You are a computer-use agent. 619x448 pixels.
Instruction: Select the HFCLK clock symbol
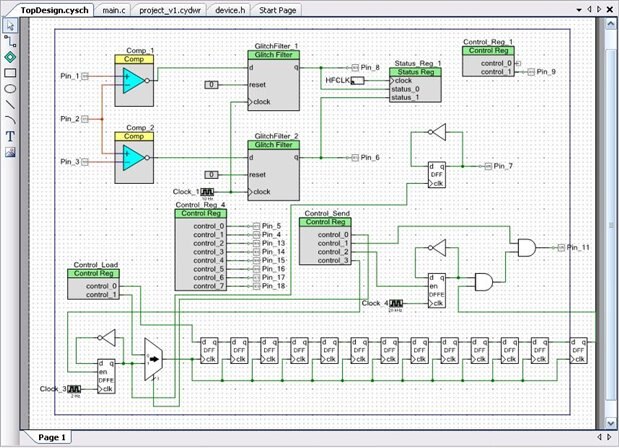click(358, 81)
